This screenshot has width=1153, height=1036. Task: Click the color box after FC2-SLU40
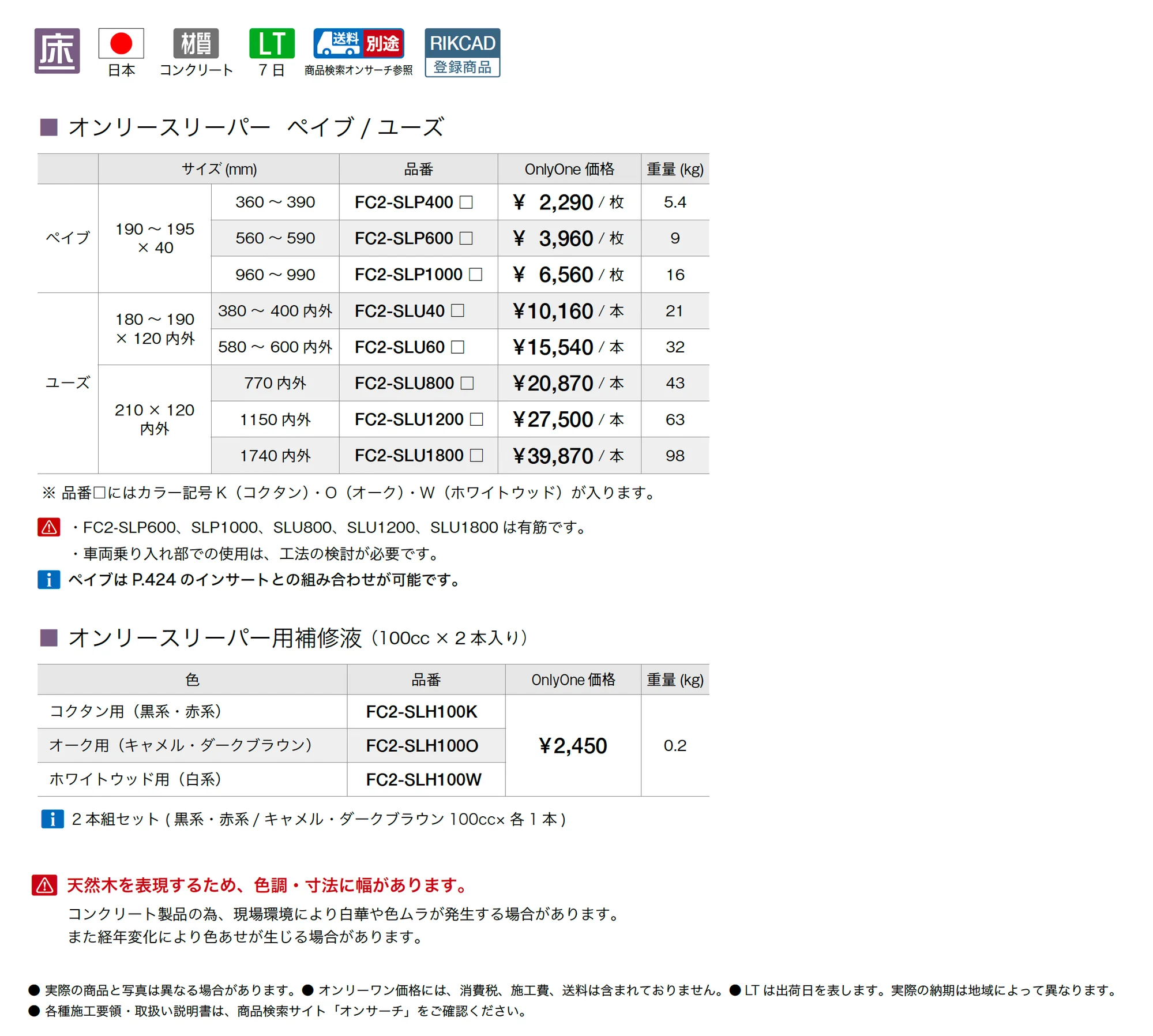click(457, 311)
